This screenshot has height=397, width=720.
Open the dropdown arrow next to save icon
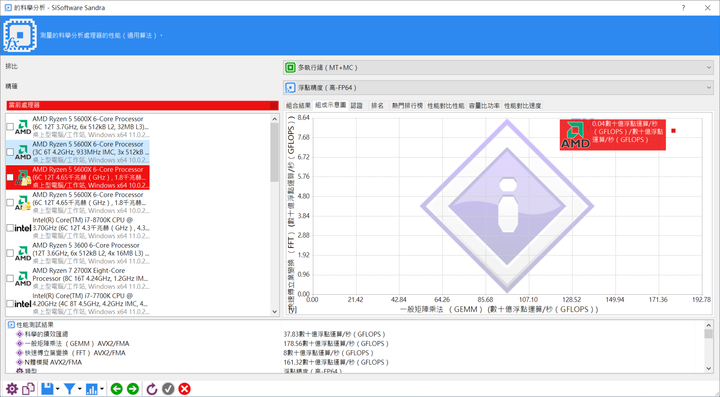coord(57,389)
